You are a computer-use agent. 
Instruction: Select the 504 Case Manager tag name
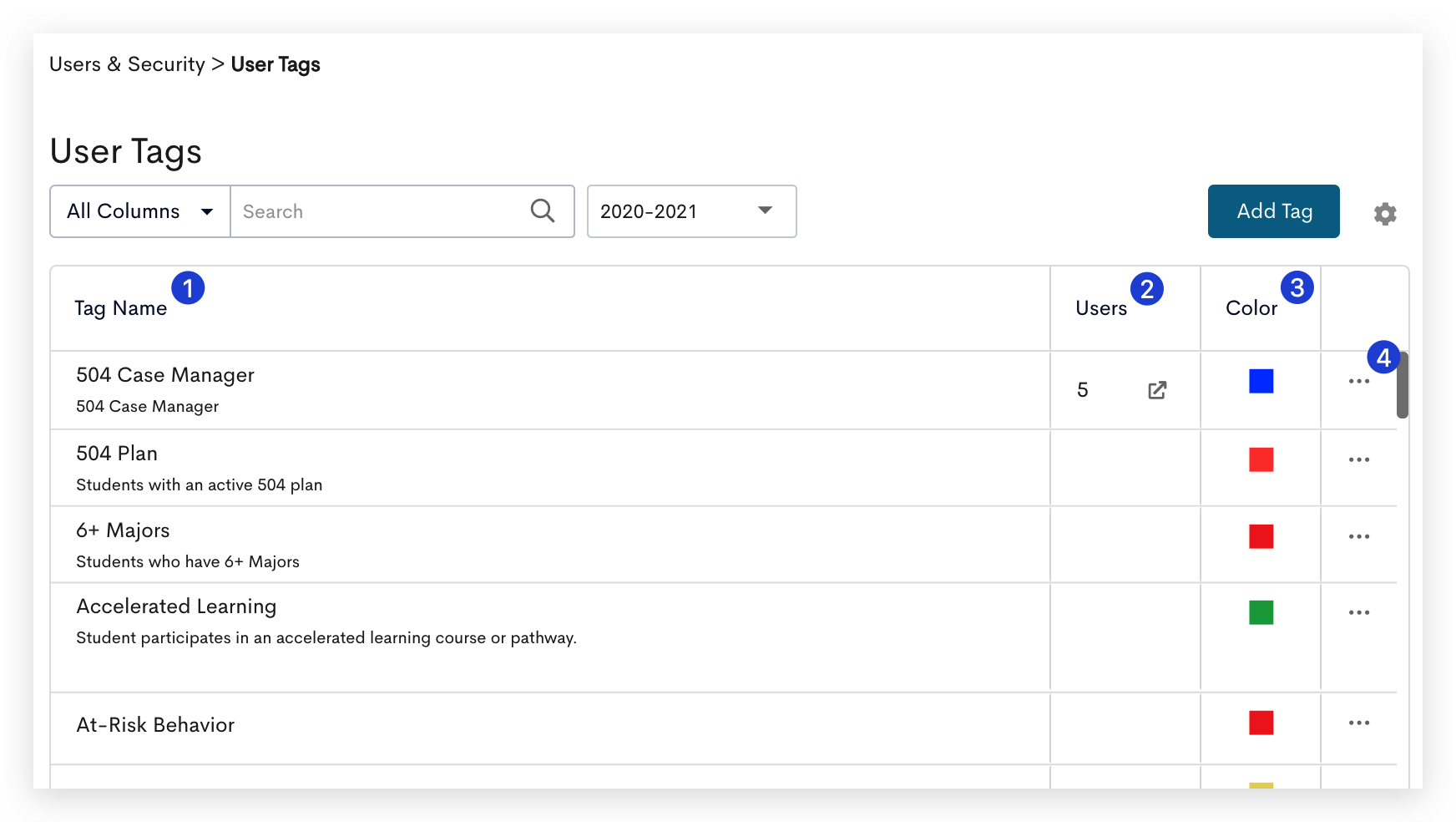pos(165,375)
